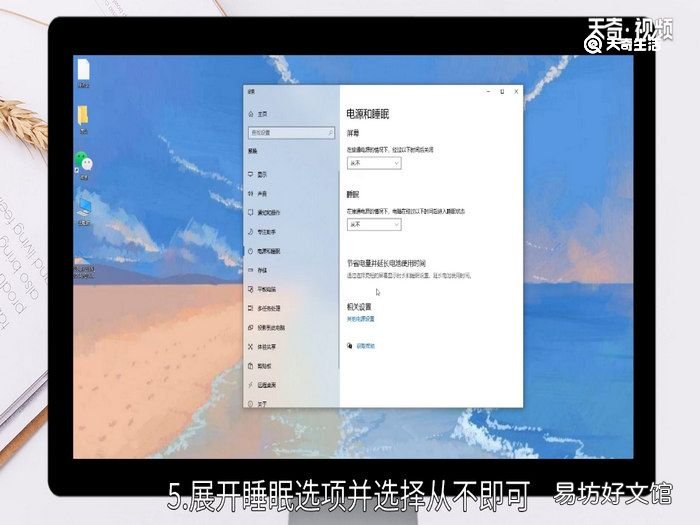Image resolution: width=700 pixels, height=525 pixels.
Task: Select the blank document file on desktop
Action: coord(83,74)
